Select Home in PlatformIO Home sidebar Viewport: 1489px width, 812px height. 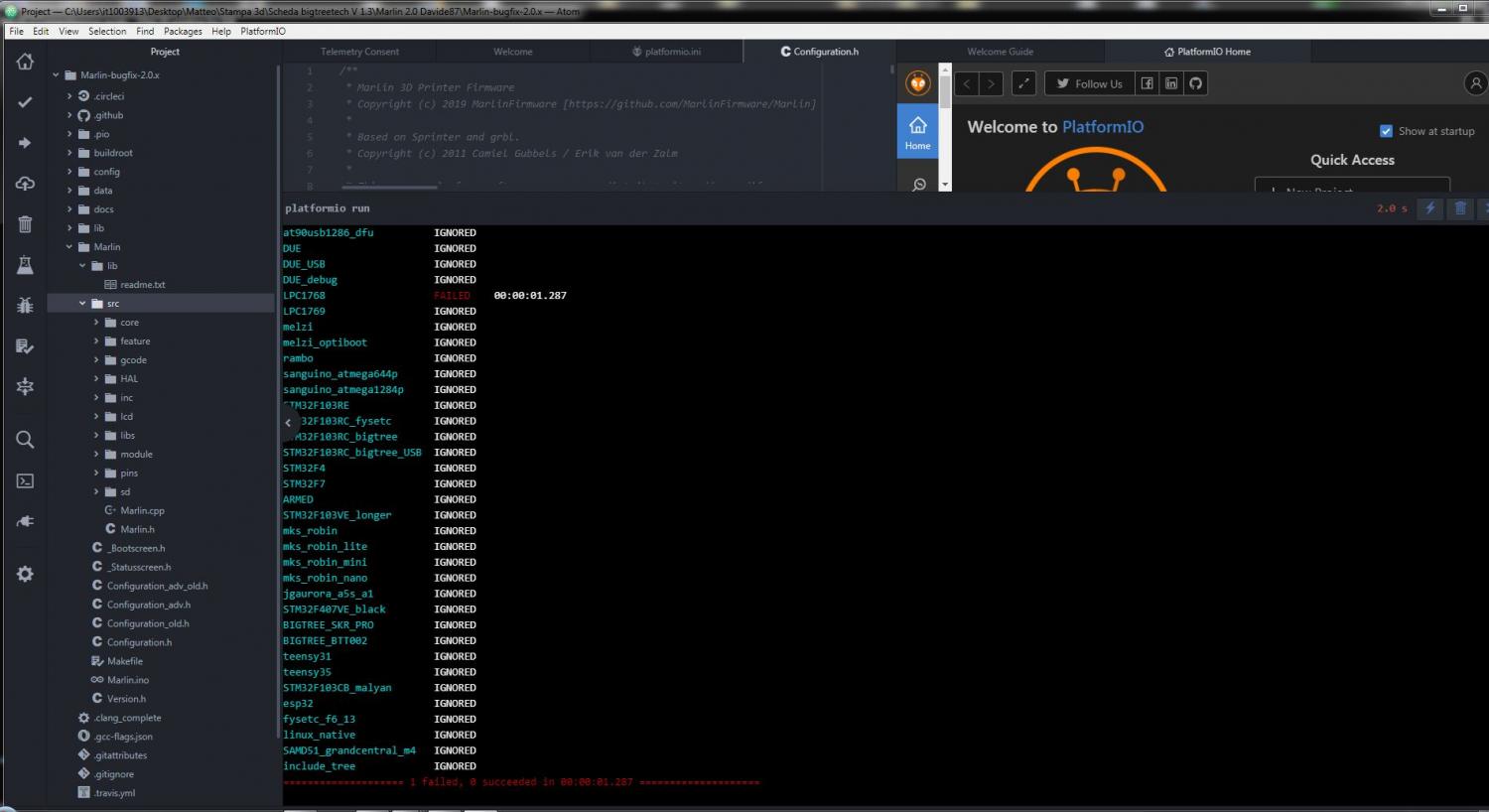tap(918, 132)
